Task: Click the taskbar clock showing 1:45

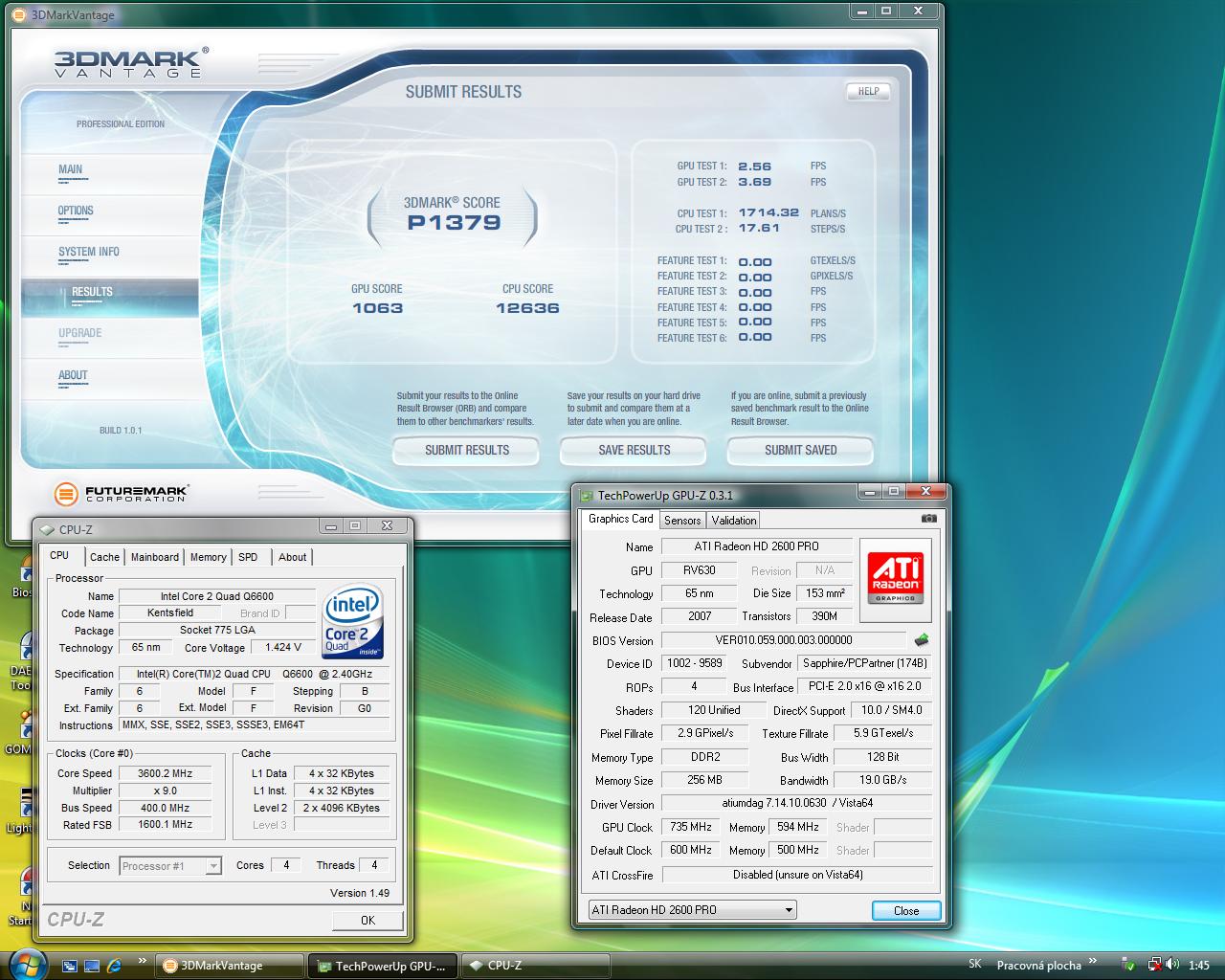Action: pos(1199,966)
